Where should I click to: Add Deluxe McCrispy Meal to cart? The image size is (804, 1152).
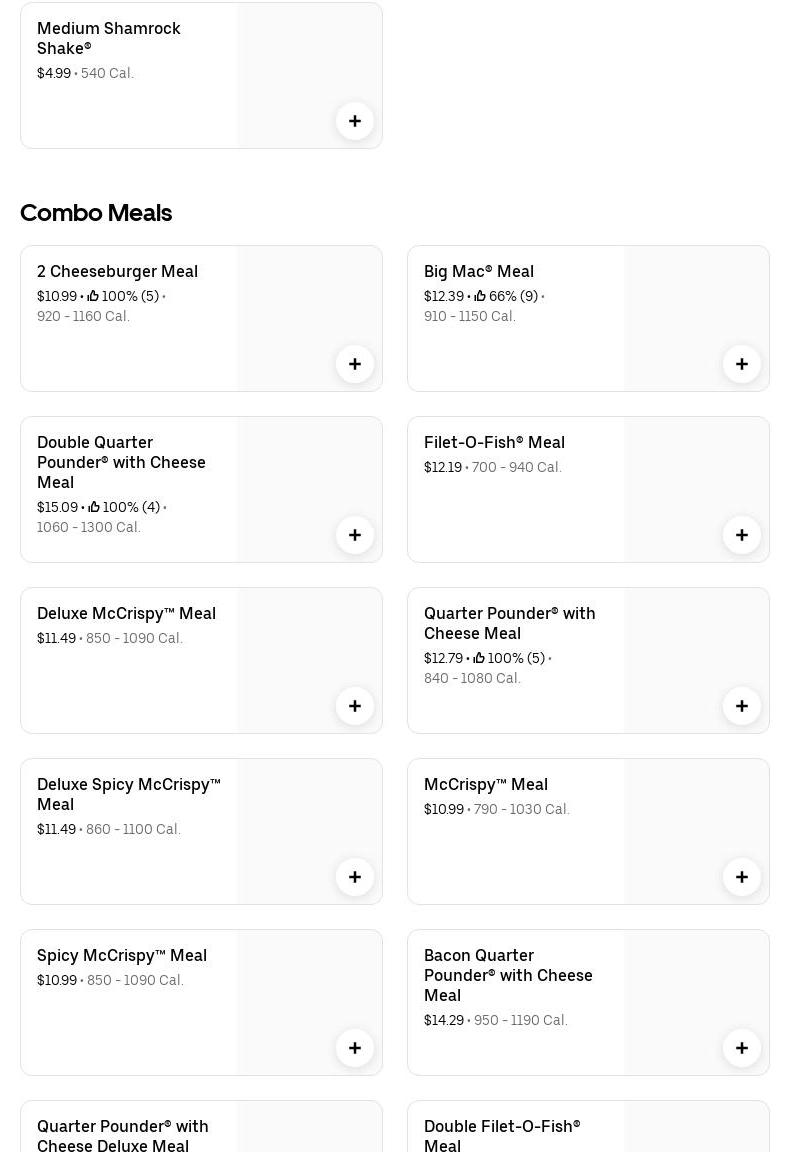coord(355,706)
